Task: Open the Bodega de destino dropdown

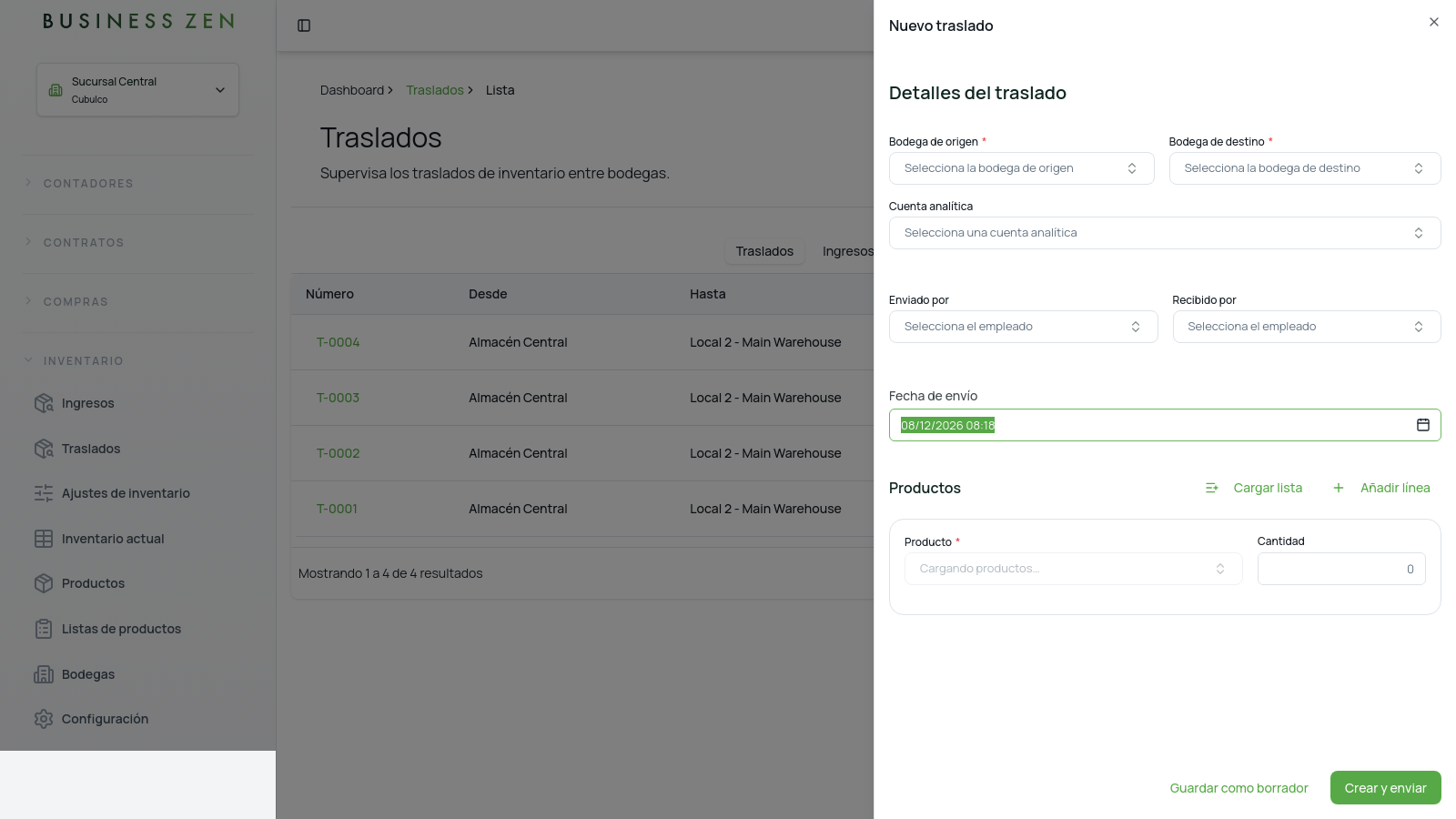Action: coord(1305,168)
